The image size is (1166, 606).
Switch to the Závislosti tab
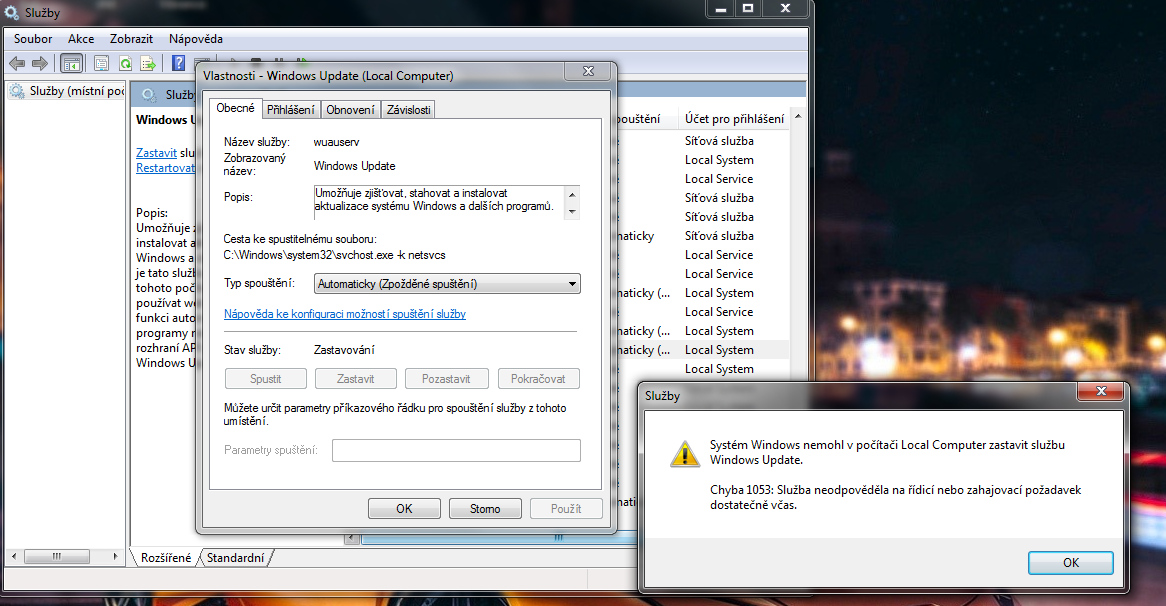(408, 110)
